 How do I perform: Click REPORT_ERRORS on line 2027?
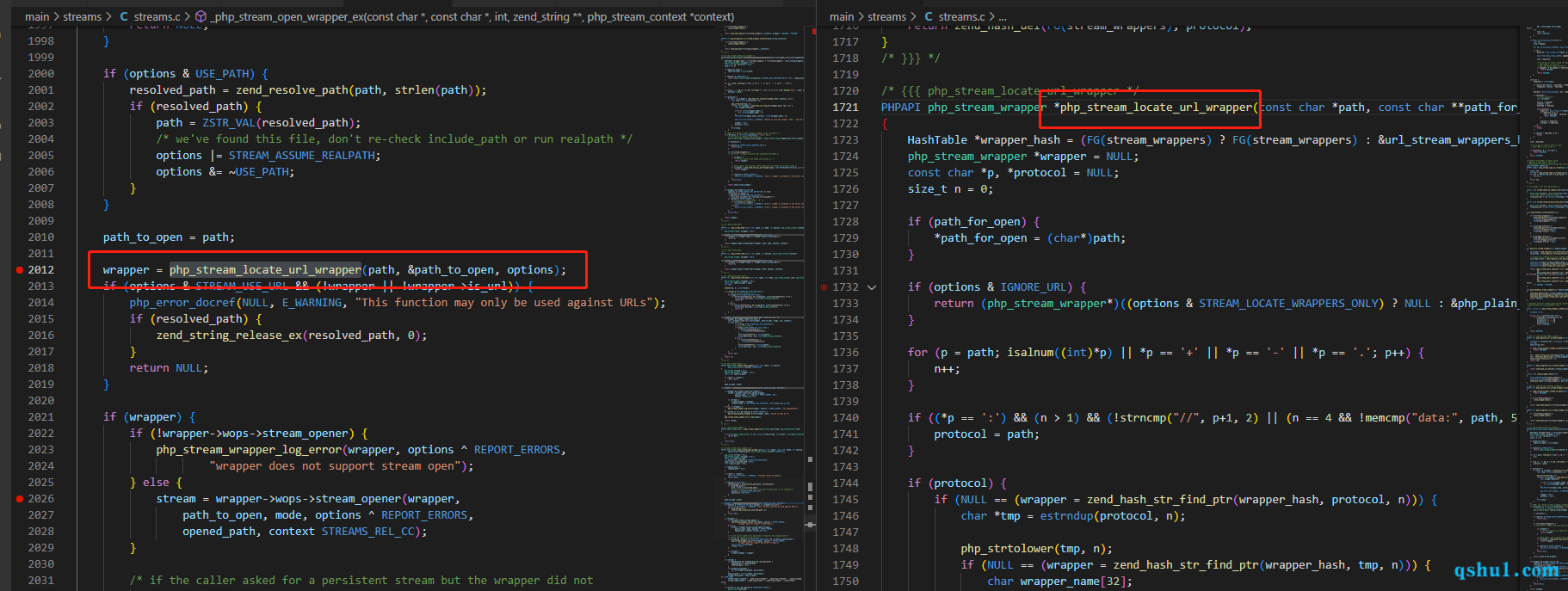coord(424,514)
